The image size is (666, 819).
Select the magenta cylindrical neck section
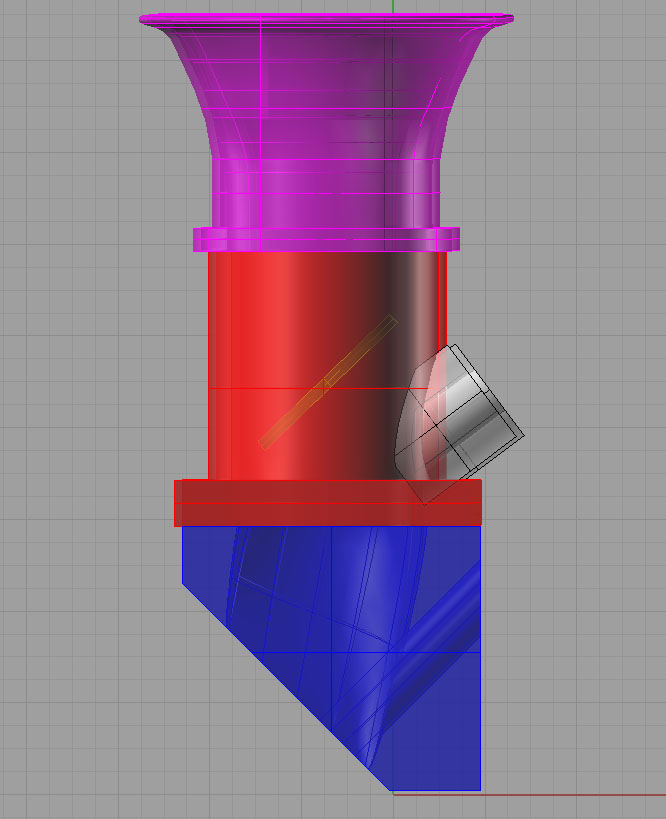326,193
